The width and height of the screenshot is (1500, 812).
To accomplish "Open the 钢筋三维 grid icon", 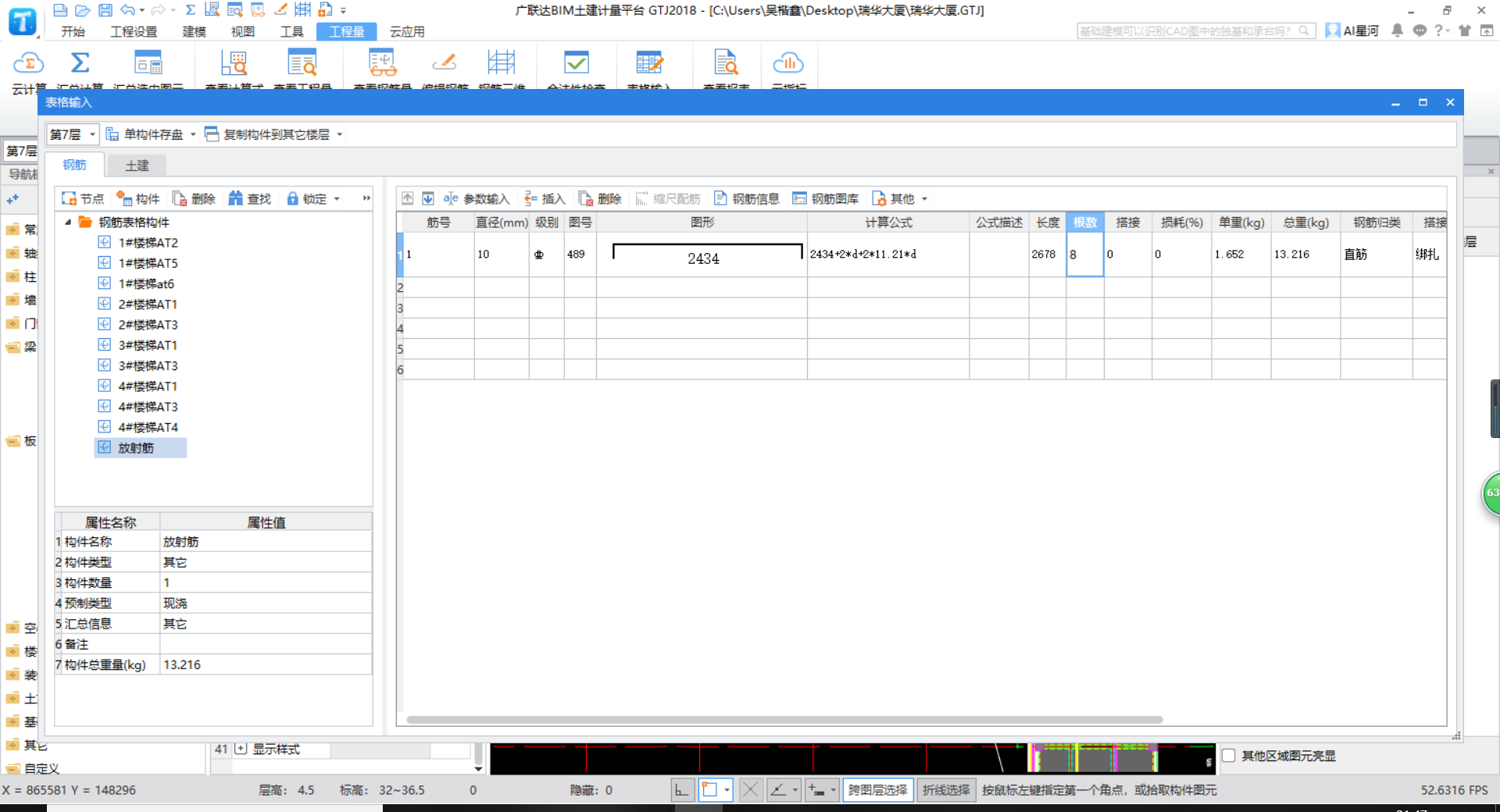I will pos(501,63).
